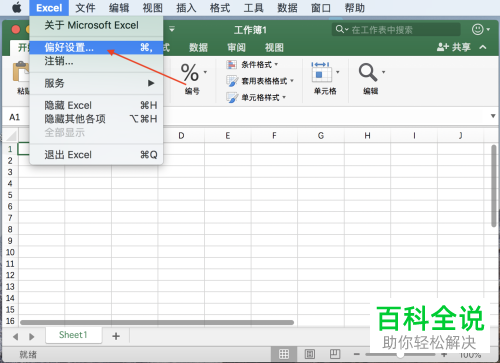Expand the formula bar arrow
The width and height of the screenshot is (500, 363).
point(493,116)
